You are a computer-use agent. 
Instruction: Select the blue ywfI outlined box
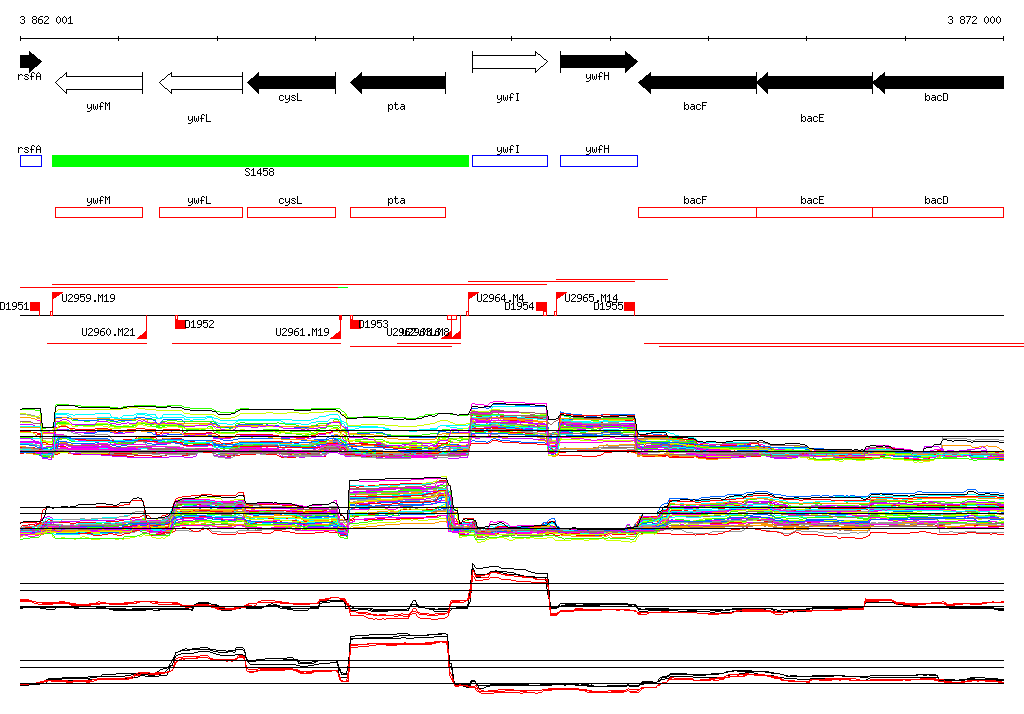pyautogui.click(x=509, y=161)
